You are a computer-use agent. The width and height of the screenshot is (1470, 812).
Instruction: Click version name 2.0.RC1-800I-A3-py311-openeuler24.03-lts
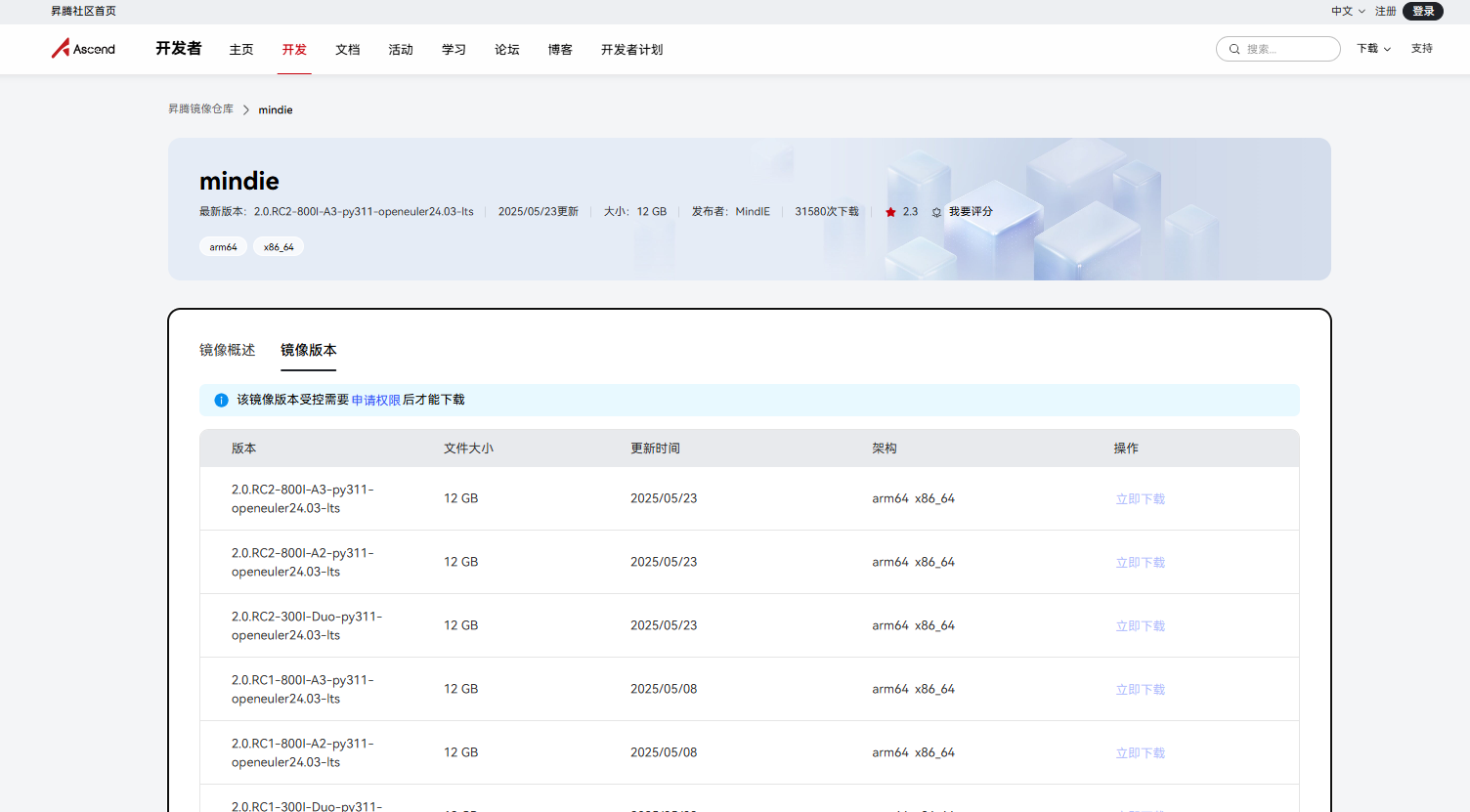[x=303, y=689]
